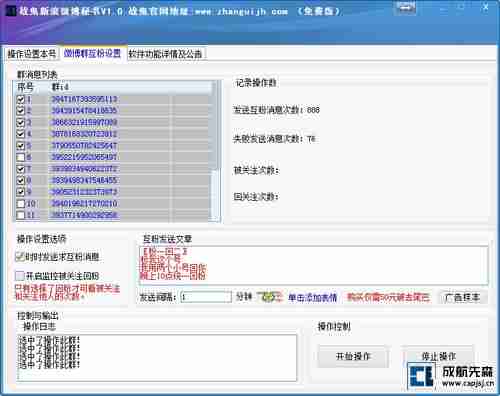Viewport: 500px width, 396px height.
Task: Uncheck the checkbox for group row 3
Action: 21,122
